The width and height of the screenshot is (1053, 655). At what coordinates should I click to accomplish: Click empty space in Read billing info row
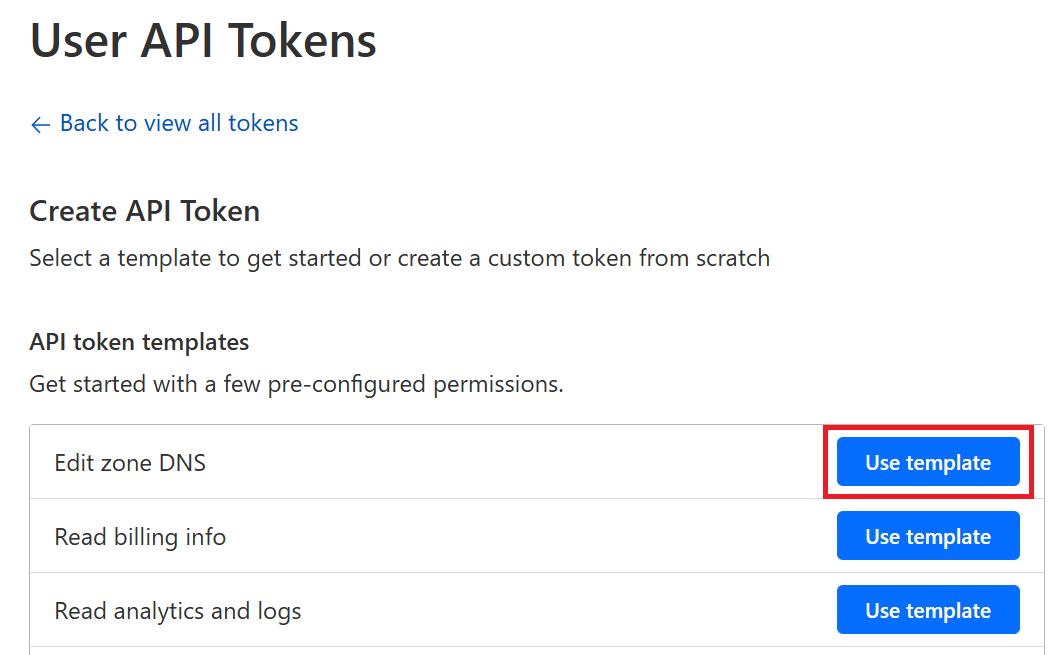tap(500, 537)
